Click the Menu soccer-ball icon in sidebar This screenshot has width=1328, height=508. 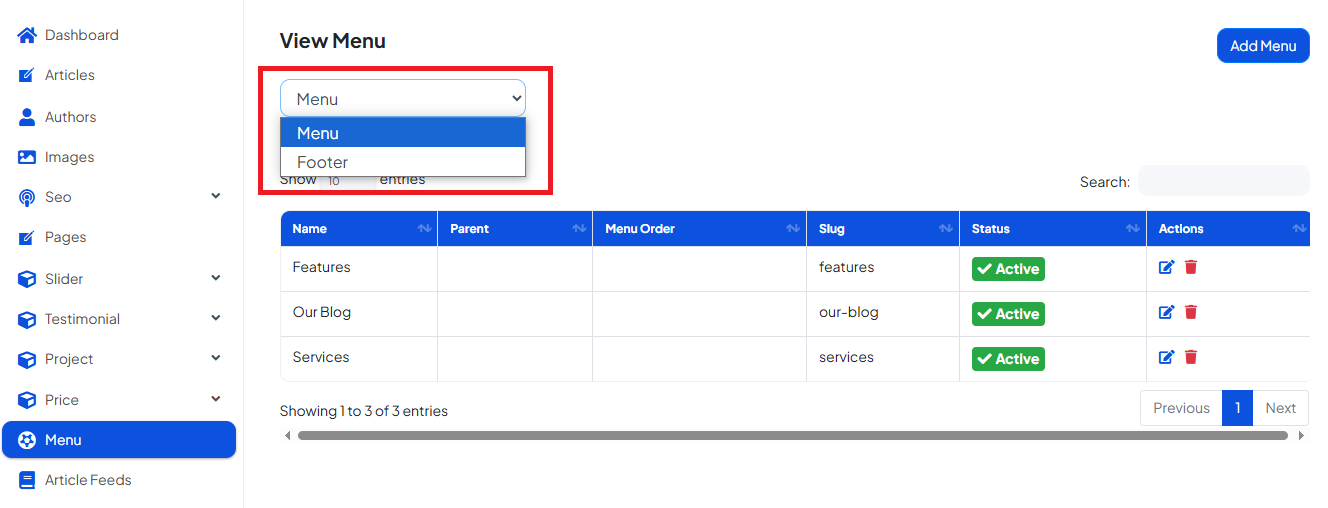tap(27, 440)
